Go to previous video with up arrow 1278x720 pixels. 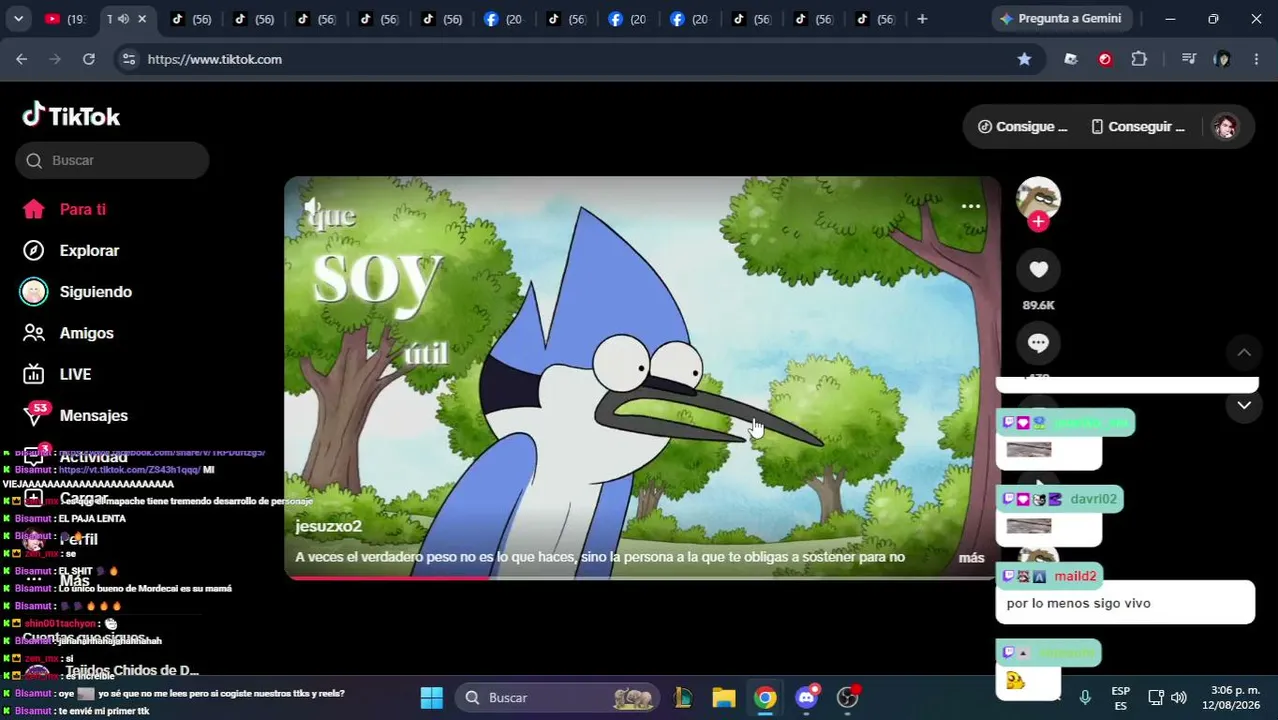pyautogui.click(x=1244, y=352)
